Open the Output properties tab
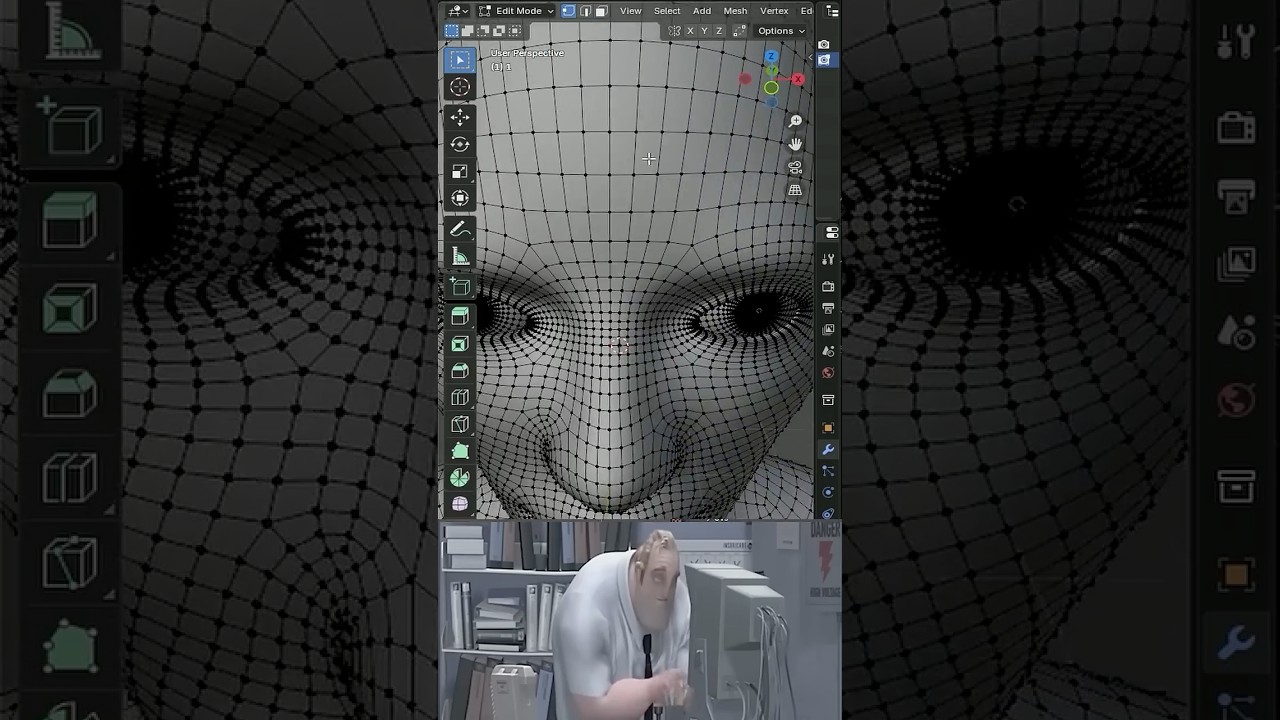 tap(828, 308)
